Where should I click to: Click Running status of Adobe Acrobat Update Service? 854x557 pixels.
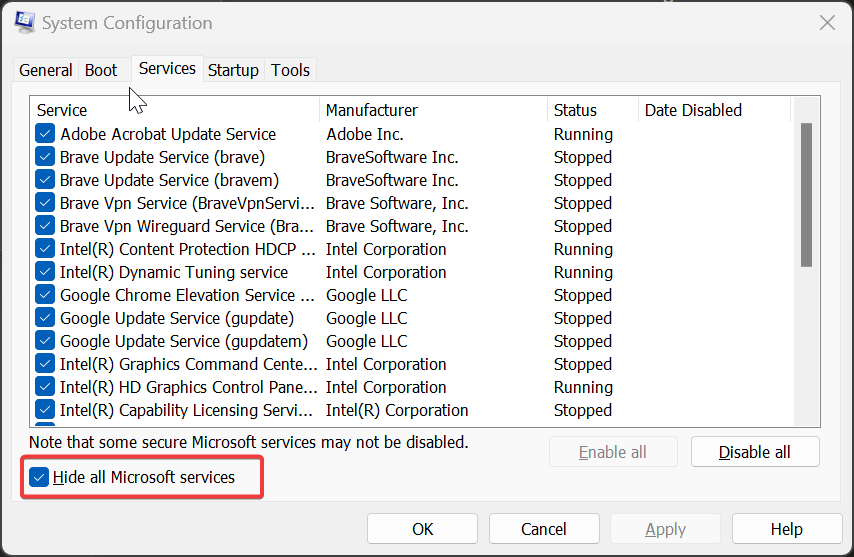(583, 134)
